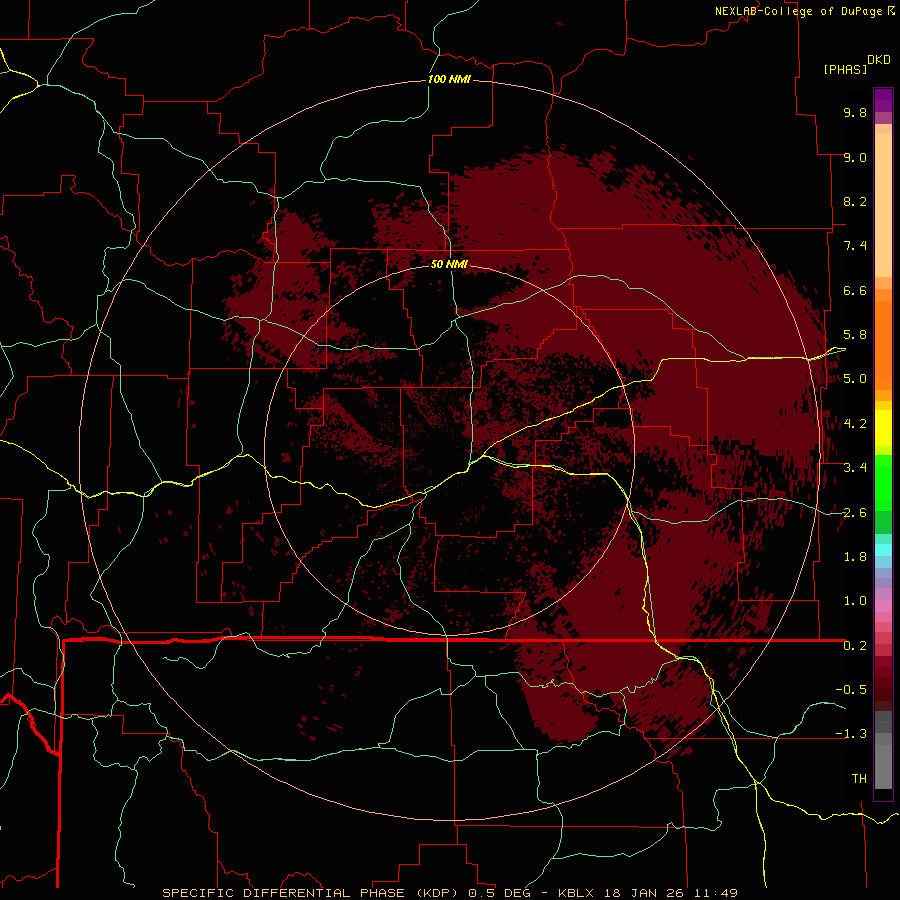Screen dimensions: 900x900
Task: Select the 8.2 scale value
Action: click(x=855, y=201)
